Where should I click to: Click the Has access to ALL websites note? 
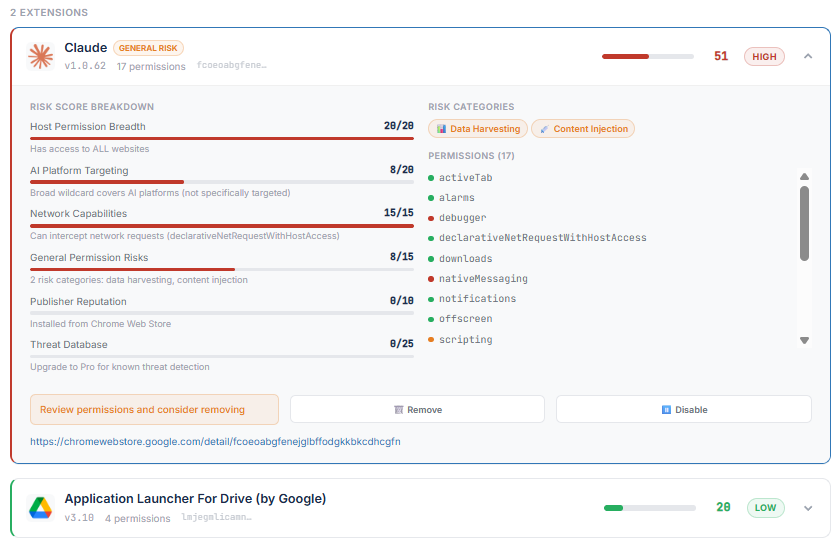pos(90,149)
